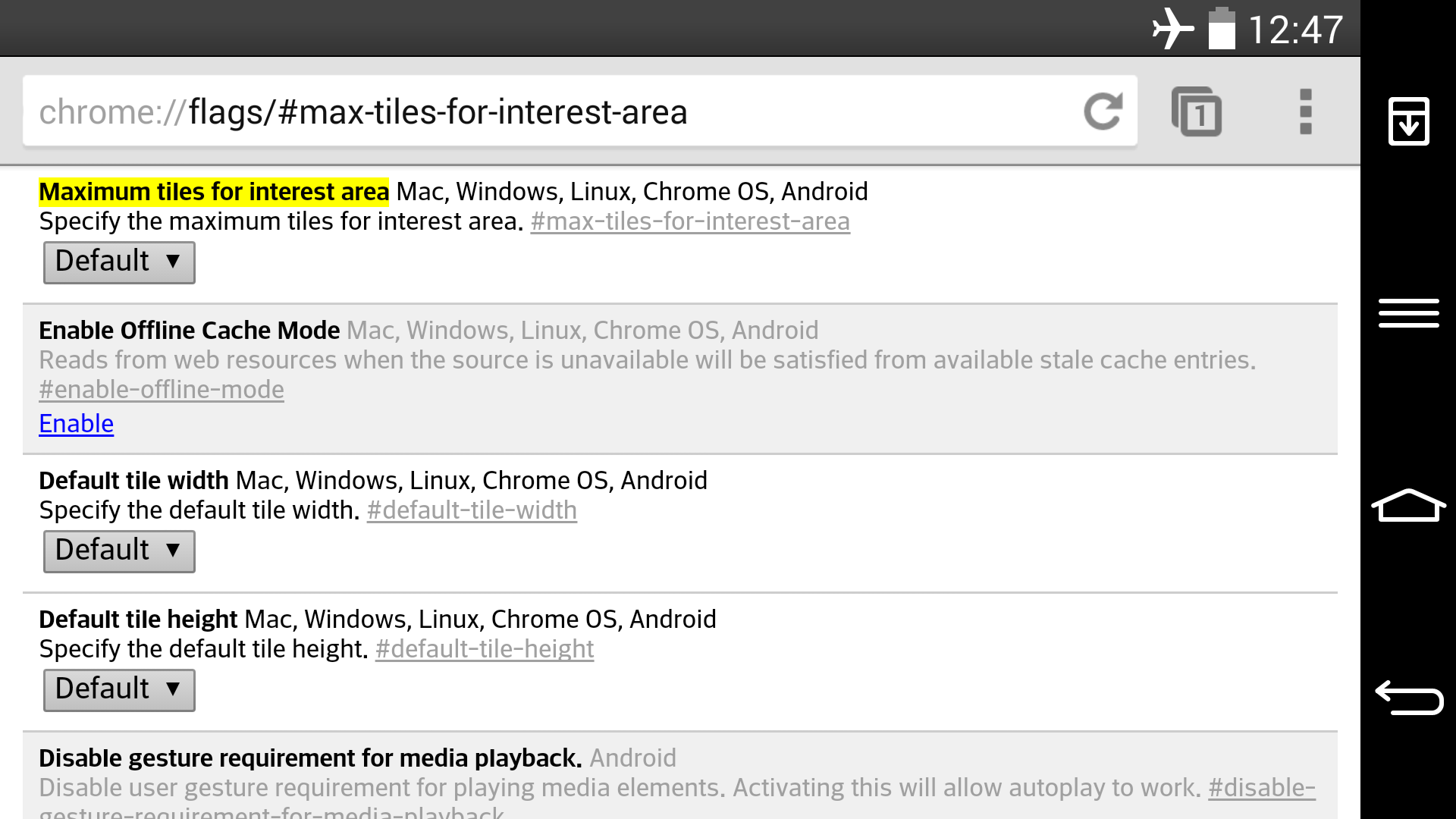Tap the #enable-offline-mode anchor link
The height and width of the screenshot is (819, 1456).
tap(161, 390)
